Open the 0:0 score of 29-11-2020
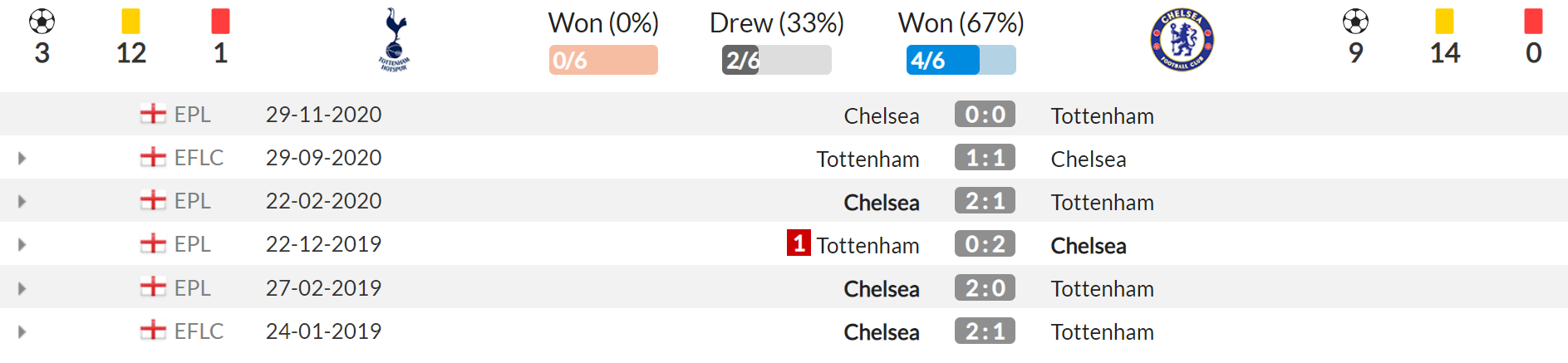This screenshot has height=363, width=1568. click(x=985, y=114)
